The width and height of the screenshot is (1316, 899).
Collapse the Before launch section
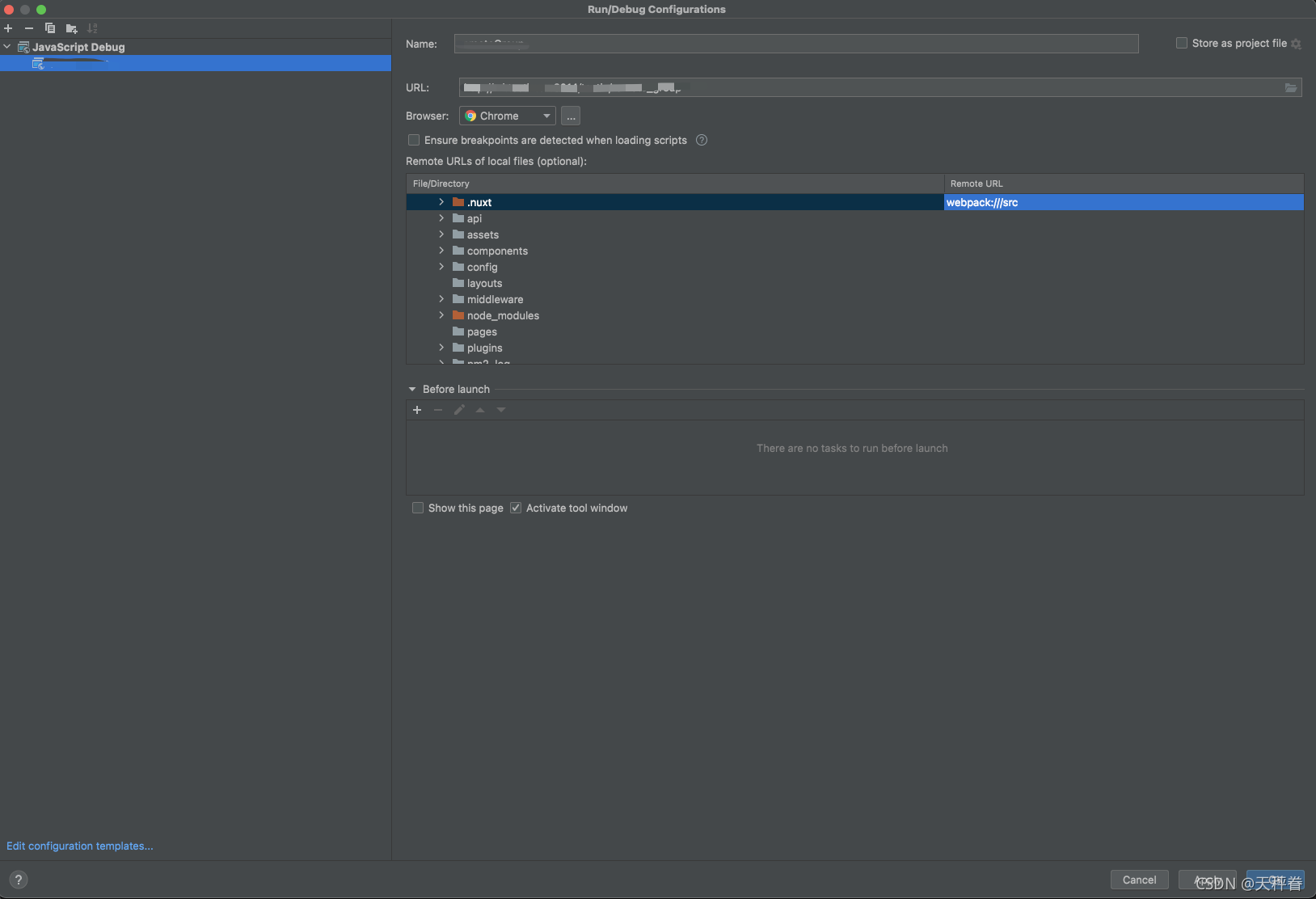(411, 389)
